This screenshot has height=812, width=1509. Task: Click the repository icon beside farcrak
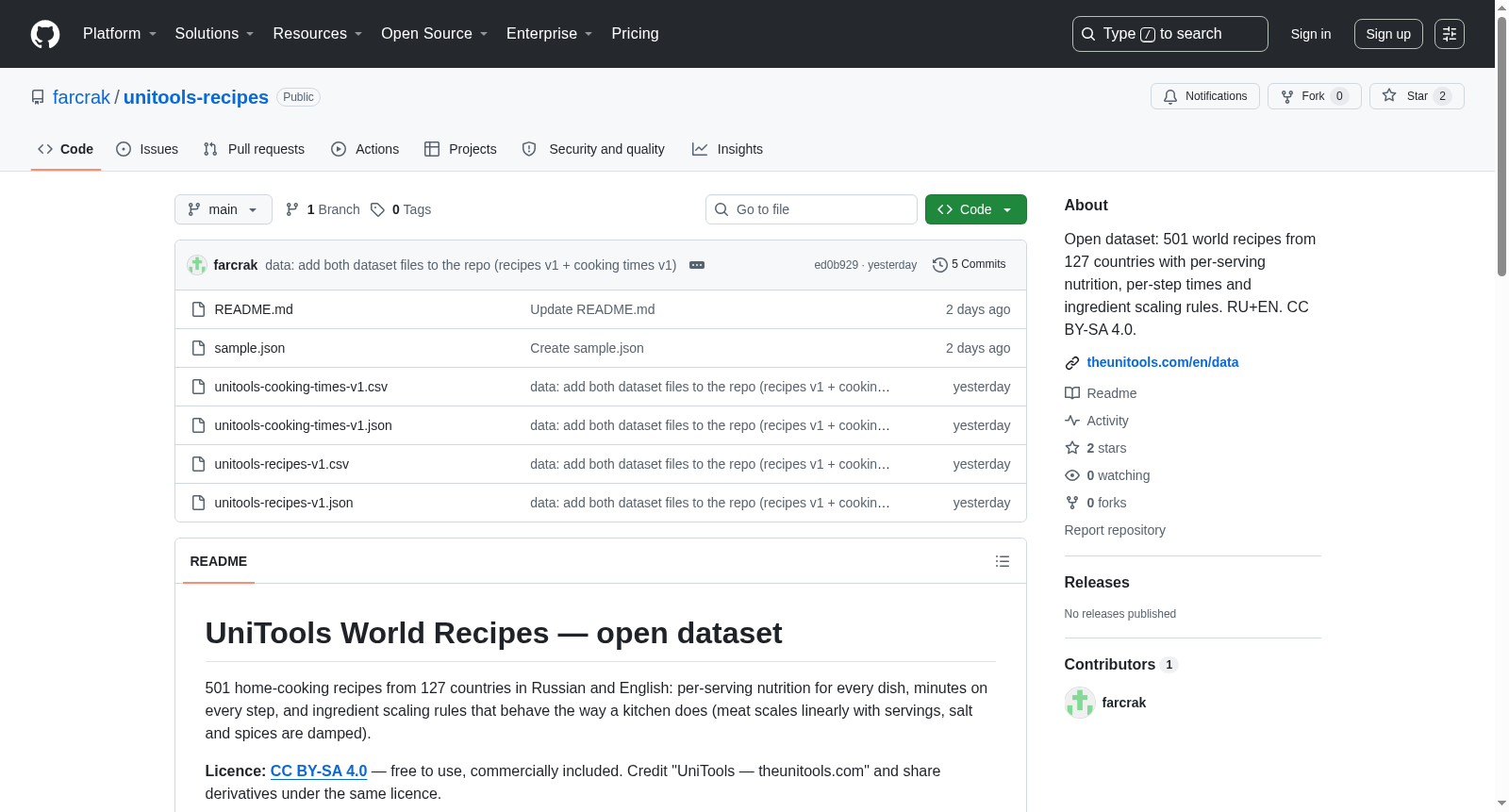pos(38,97)
